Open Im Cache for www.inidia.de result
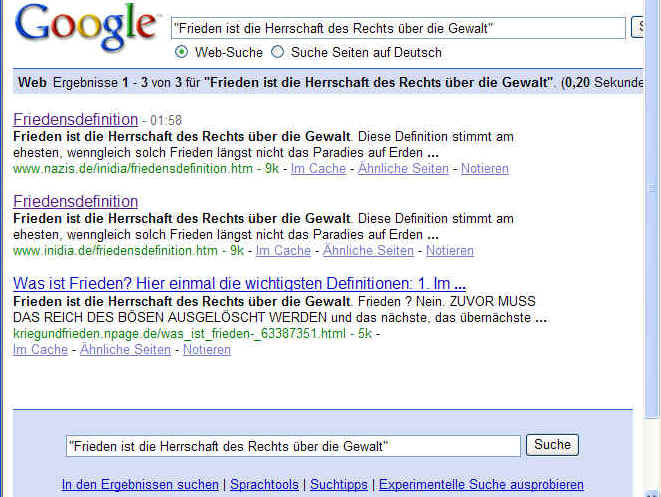The height and width of the screenshot is (497, 661). (283, 250)
